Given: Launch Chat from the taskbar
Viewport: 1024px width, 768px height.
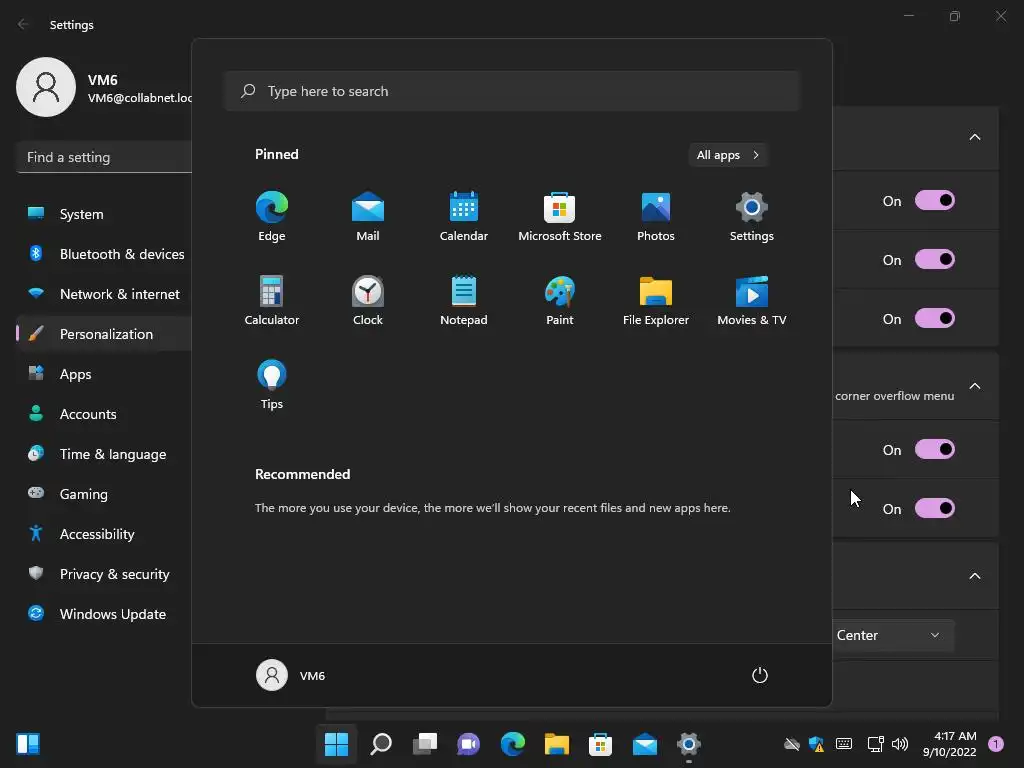Looking at the screenshot, I should [468, 744].
